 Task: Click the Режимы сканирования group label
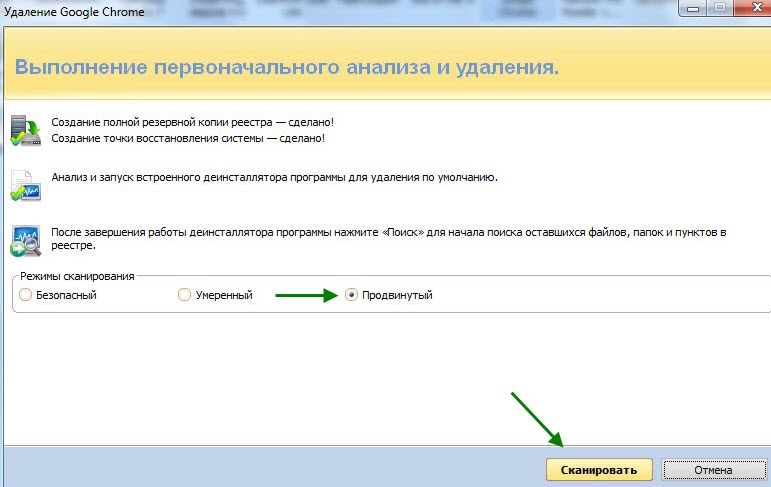tap(77, 276)
